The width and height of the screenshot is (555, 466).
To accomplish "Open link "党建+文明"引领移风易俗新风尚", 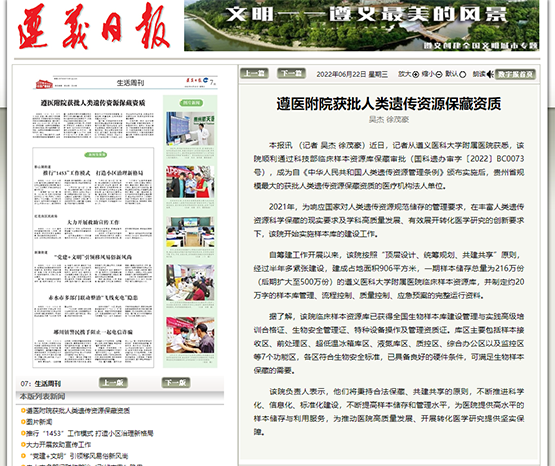I will coord(78,456).
